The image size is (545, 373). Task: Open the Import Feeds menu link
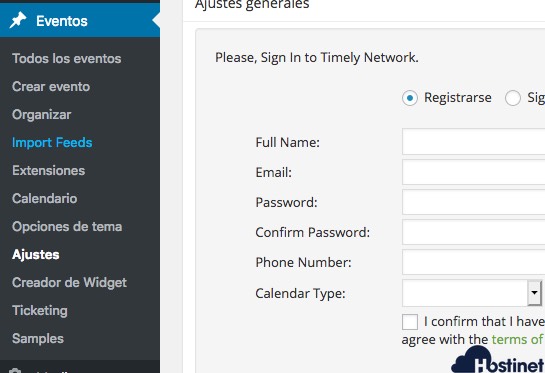[x=52, y=143]
